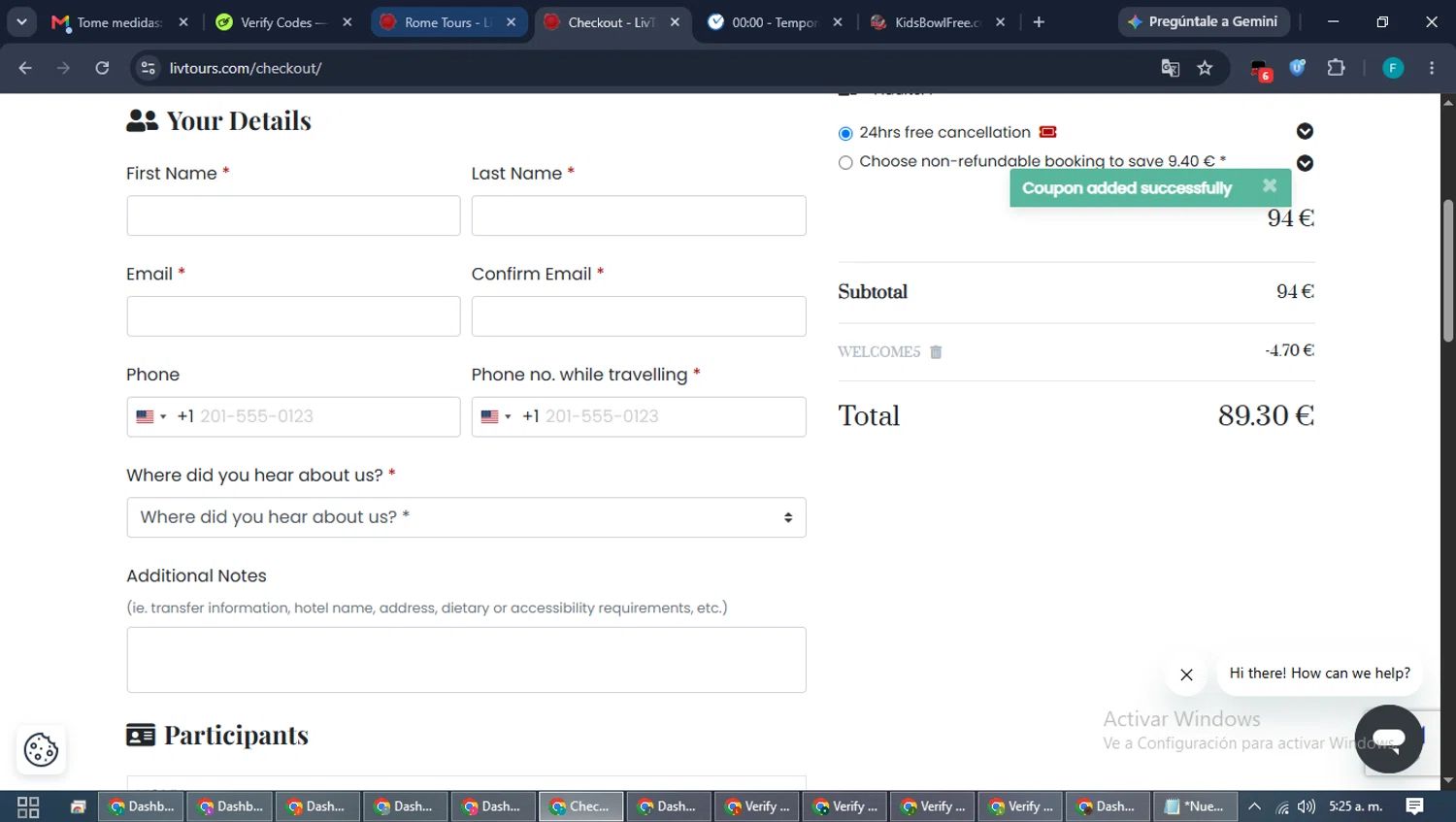The width and height of the screenshot is (1456, 822).
Task: Expand details for non-refundable booking
Action: (x=1305, y=163)
